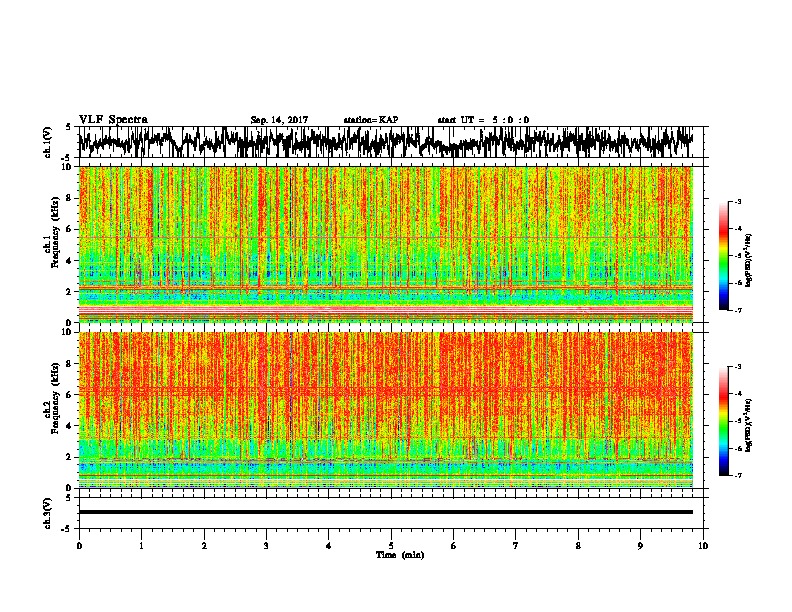Viewport: 792px width, 612px height.
Task: Click time axis tick label "9"
Action: pyautogui.click(x=640, y=546)
